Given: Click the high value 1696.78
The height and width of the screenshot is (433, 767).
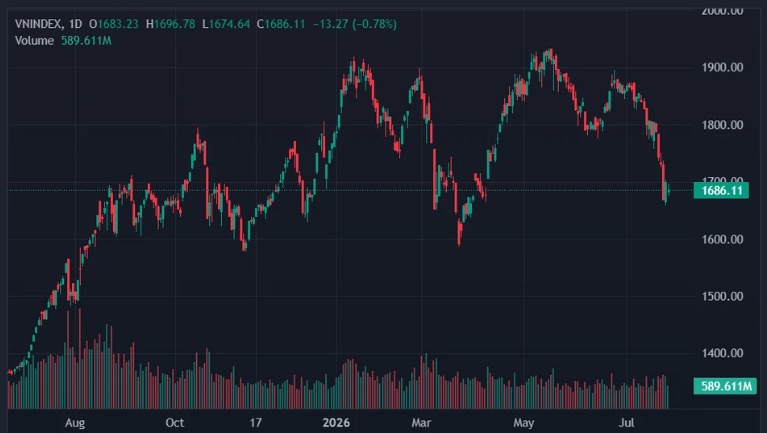Looking at the screenshot, I should point(174,24).
